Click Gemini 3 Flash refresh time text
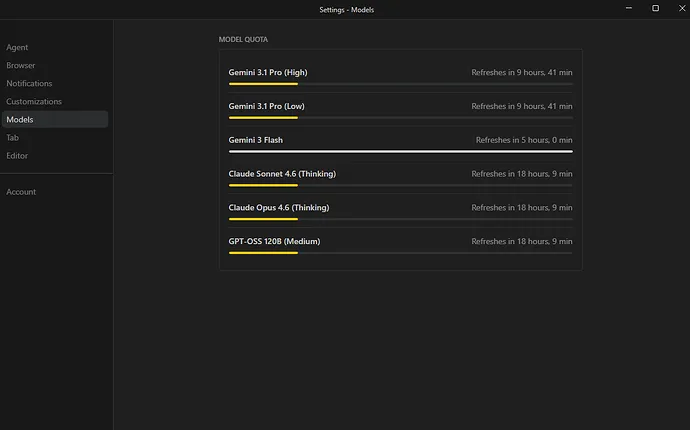690x430 pixels. tap(524, 140)
